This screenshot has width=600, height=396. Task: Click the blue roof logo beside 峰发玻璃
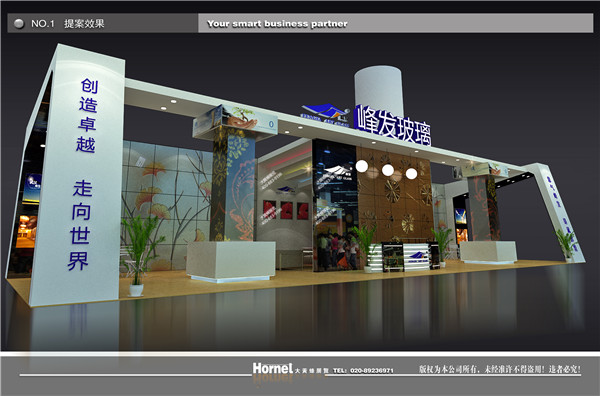[326, 115]
